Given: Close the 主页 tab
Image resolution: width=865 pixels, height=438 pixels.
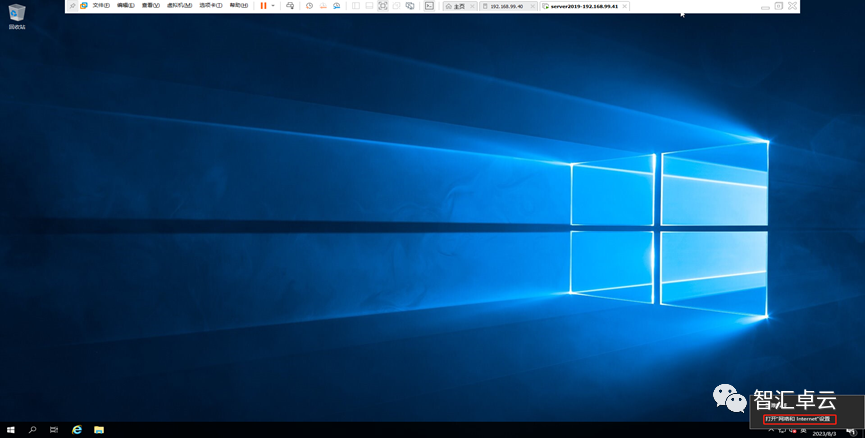Looking at the screenshot, I should (x=472, y=6).
